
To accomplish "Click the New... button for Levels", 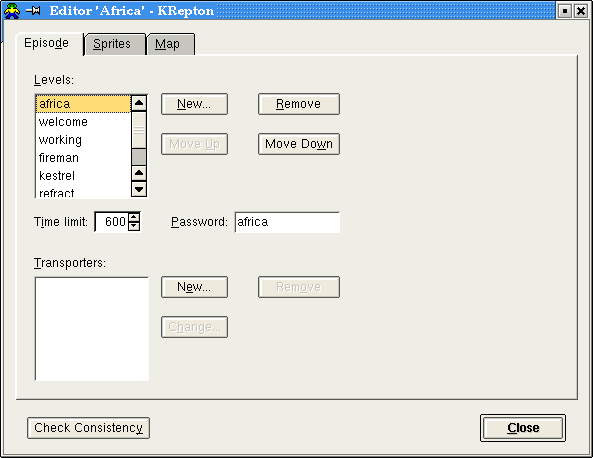I will (x=194, y=104).
